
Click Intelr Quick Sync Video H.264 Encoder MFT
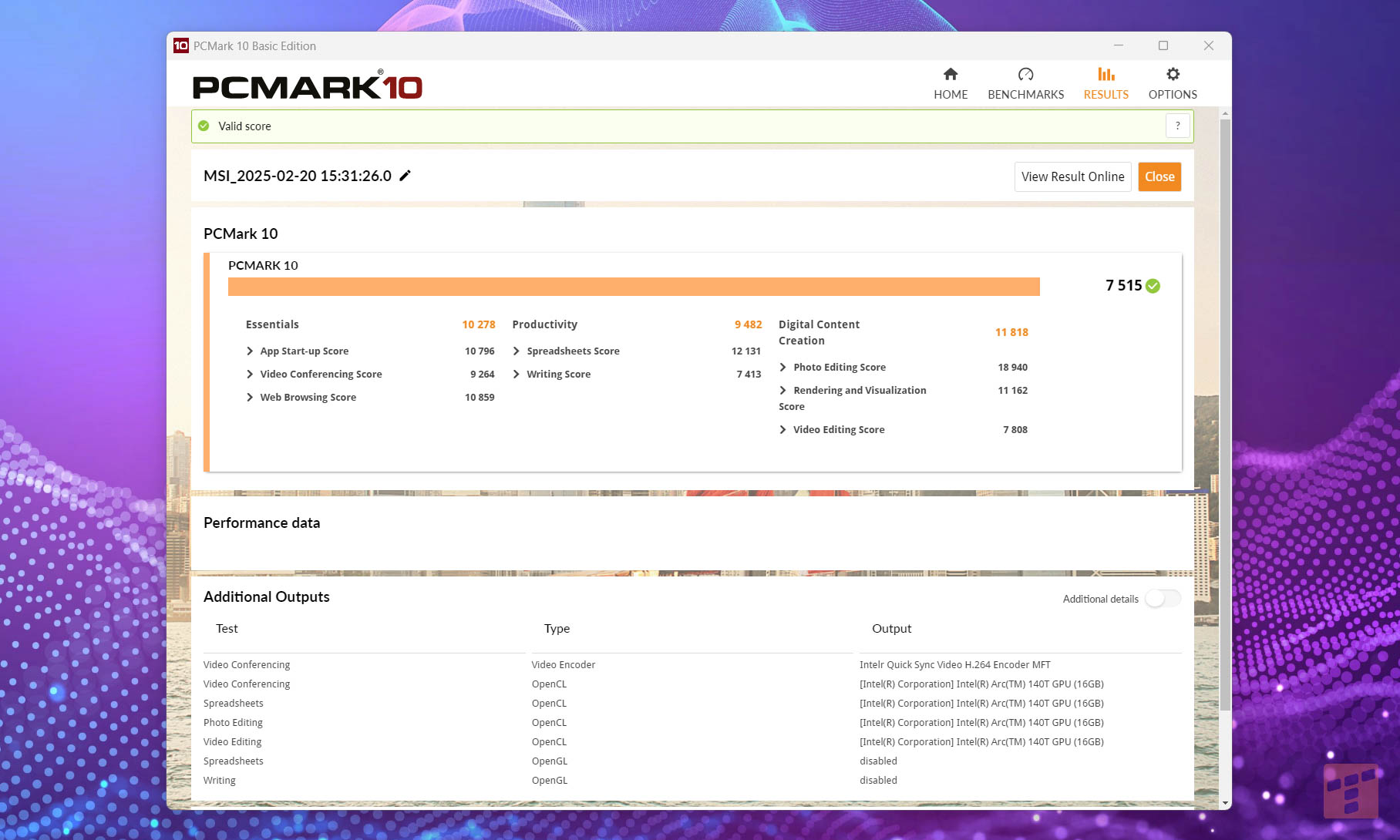click(954, 664)
